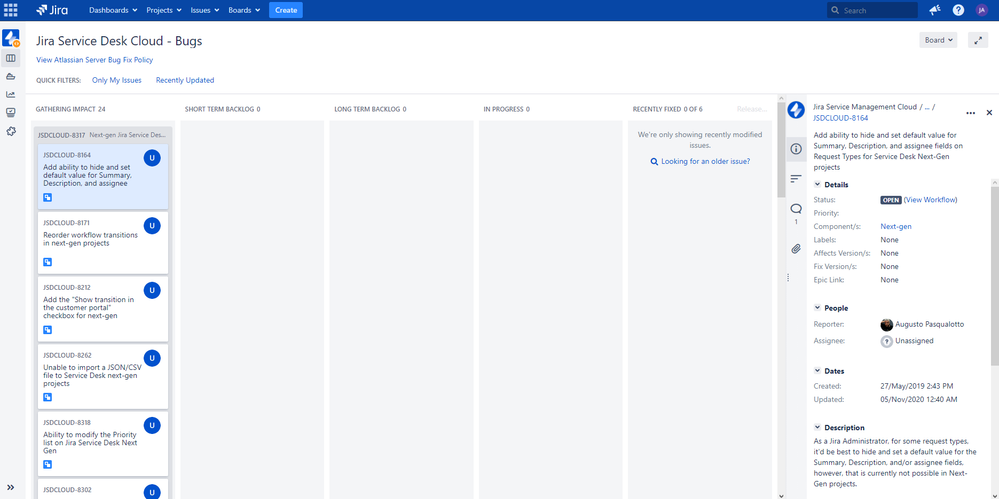Image resolution: width=999 pixels, height=499 pixels.
Task: Open the Projects dropdown menu
Action: point(164,10)
